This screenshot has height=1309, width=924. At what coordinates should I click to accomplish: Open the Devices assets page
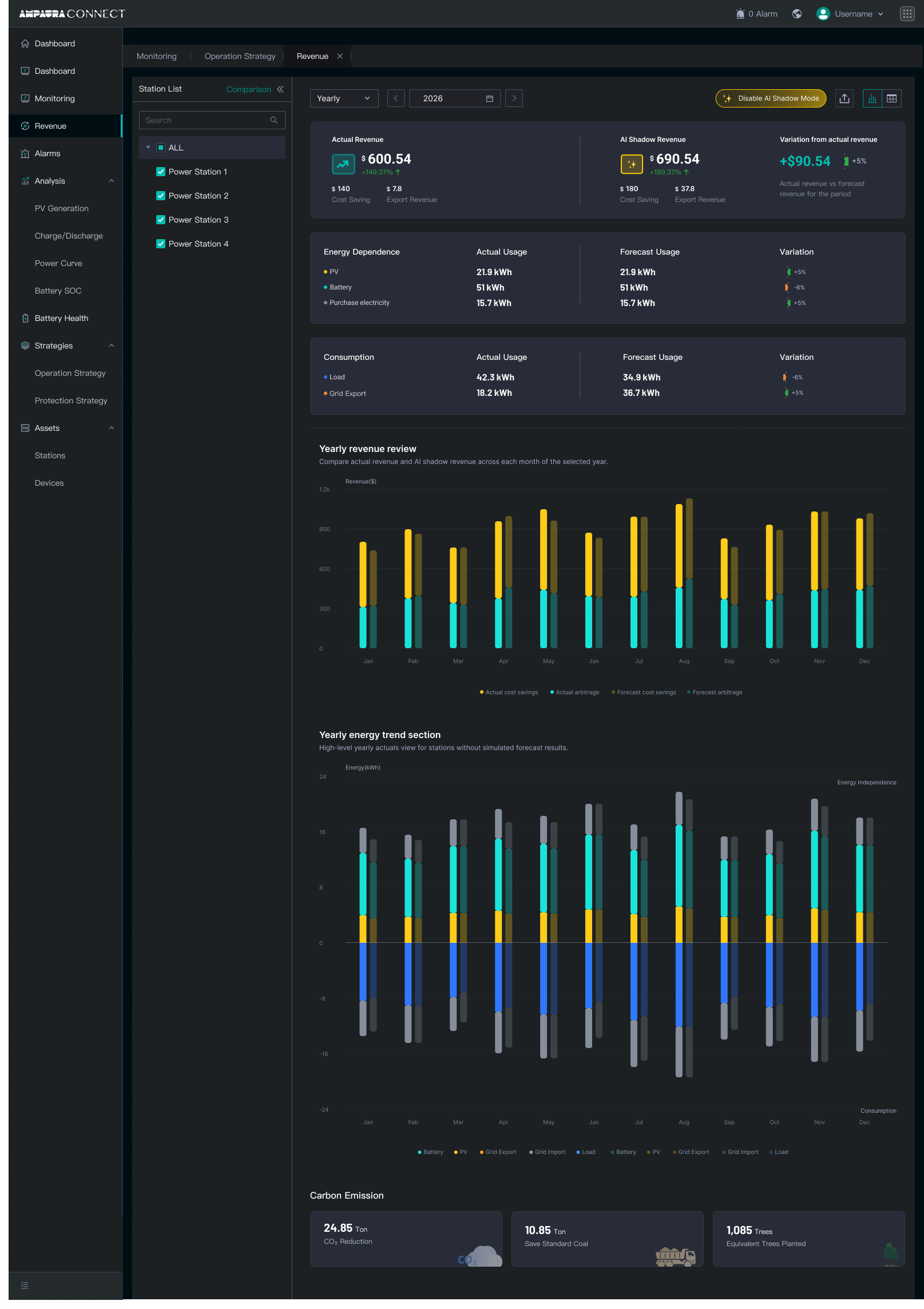(x=49, y=483)
